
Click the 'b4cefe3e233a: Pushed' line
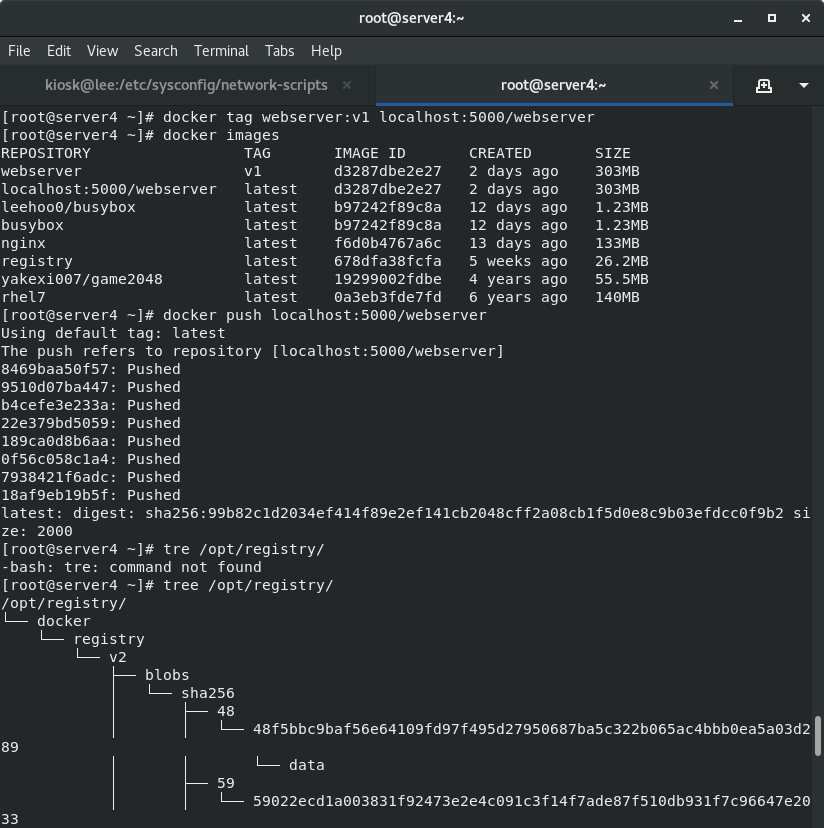pyautogui.click(x=91, y=405)
